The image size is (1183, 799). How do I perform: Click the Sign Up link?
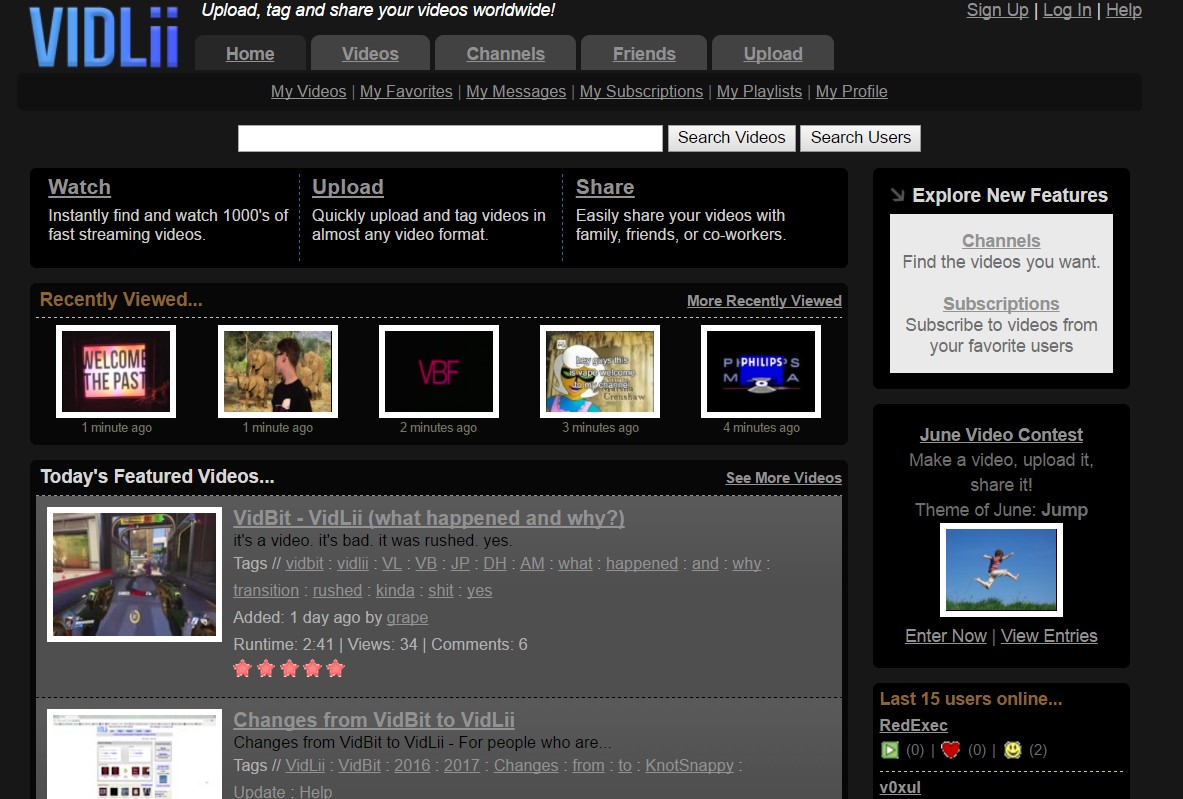tap(997, 10)
